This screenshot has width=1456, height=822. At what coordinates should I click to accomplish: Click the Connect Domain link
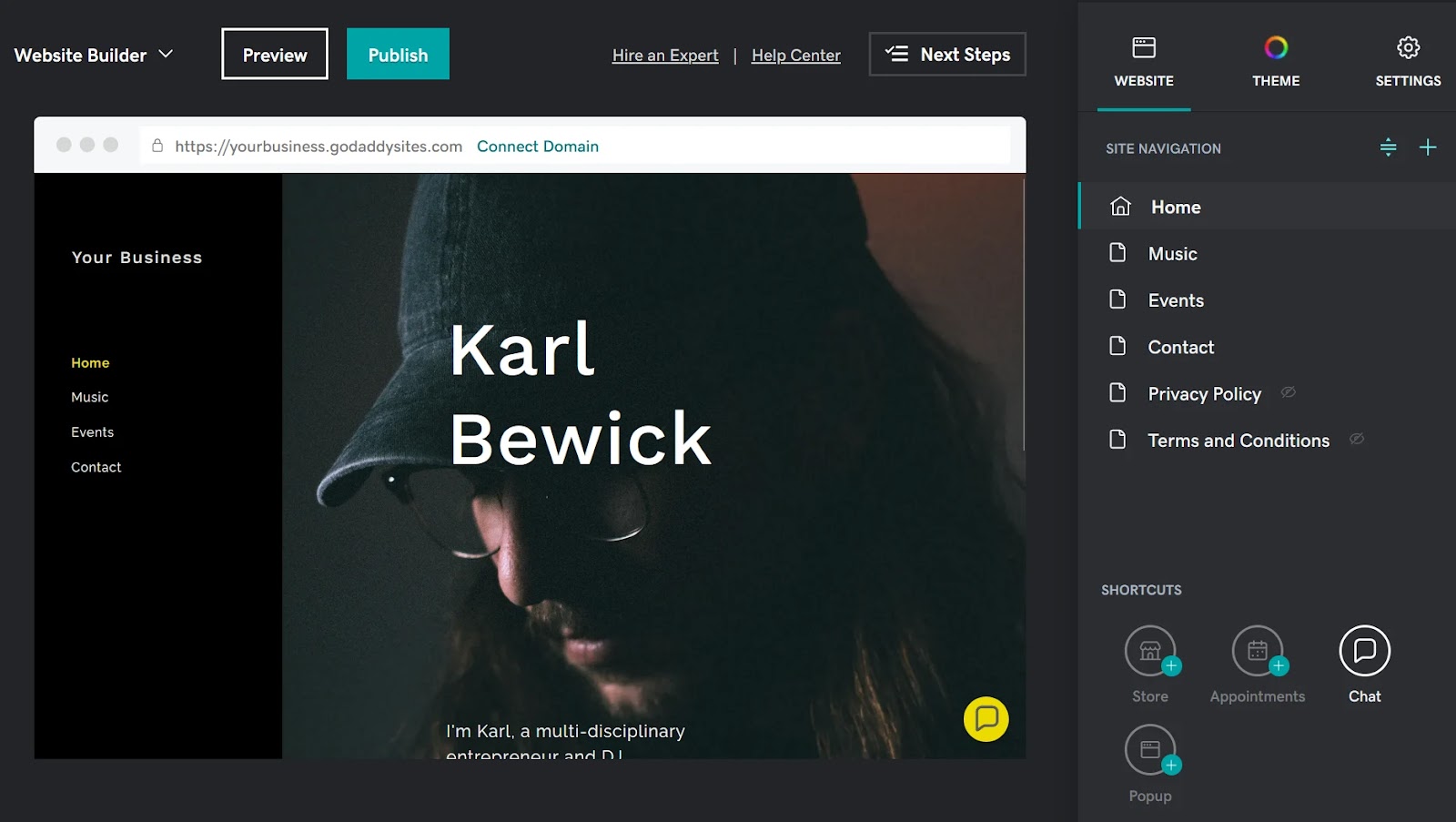(538, 146)
